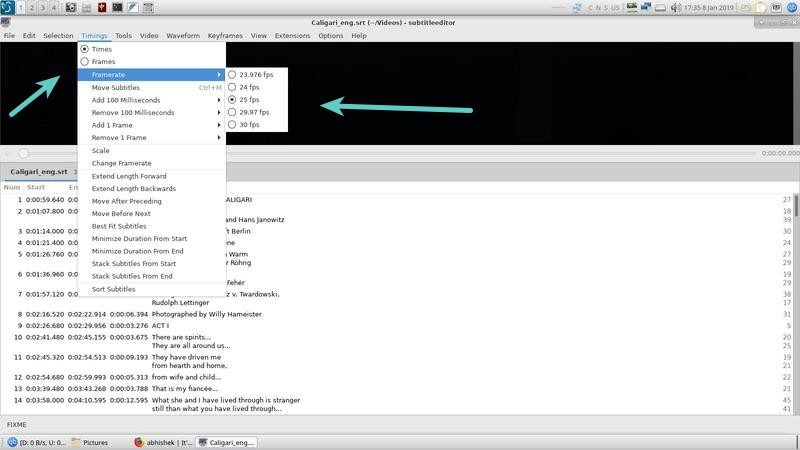This screenshot has width=800, height=450.
Task: Close the open Timings menu
Action: pyautogui.click(x=94, y=36)
